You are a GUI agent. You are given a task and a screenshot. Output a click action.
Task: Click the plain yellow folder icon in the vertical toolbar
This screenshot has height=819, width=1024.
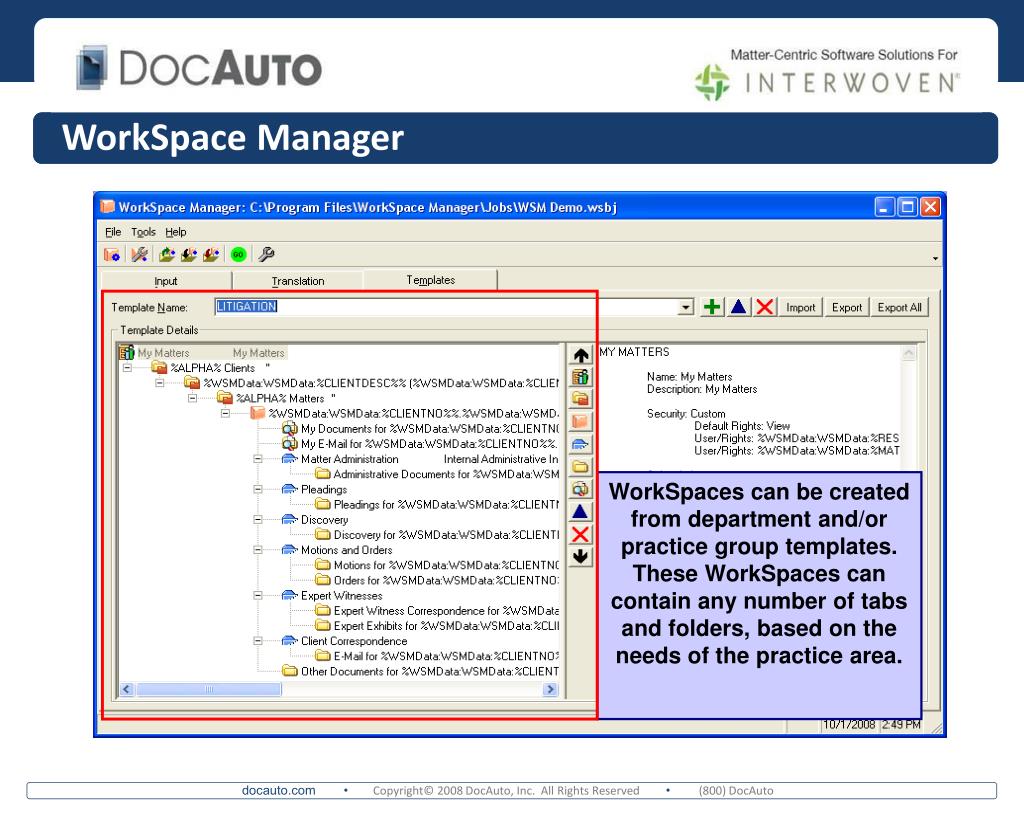tap(581, 466)
